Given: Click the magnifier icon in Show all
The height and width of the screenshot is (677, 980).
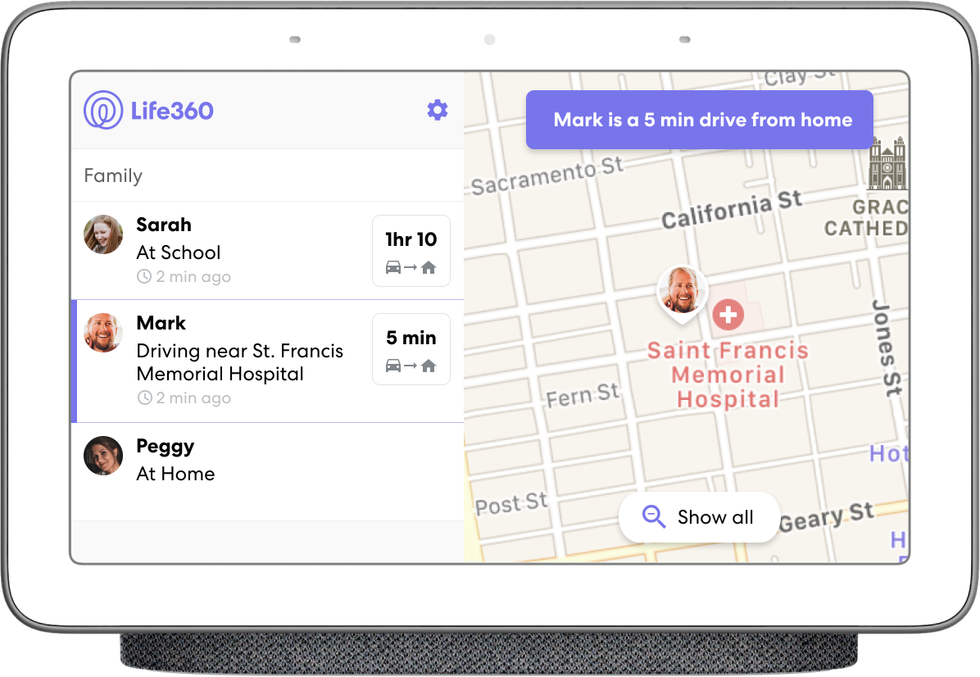Looking at the screenshot, I should point(654,517).
